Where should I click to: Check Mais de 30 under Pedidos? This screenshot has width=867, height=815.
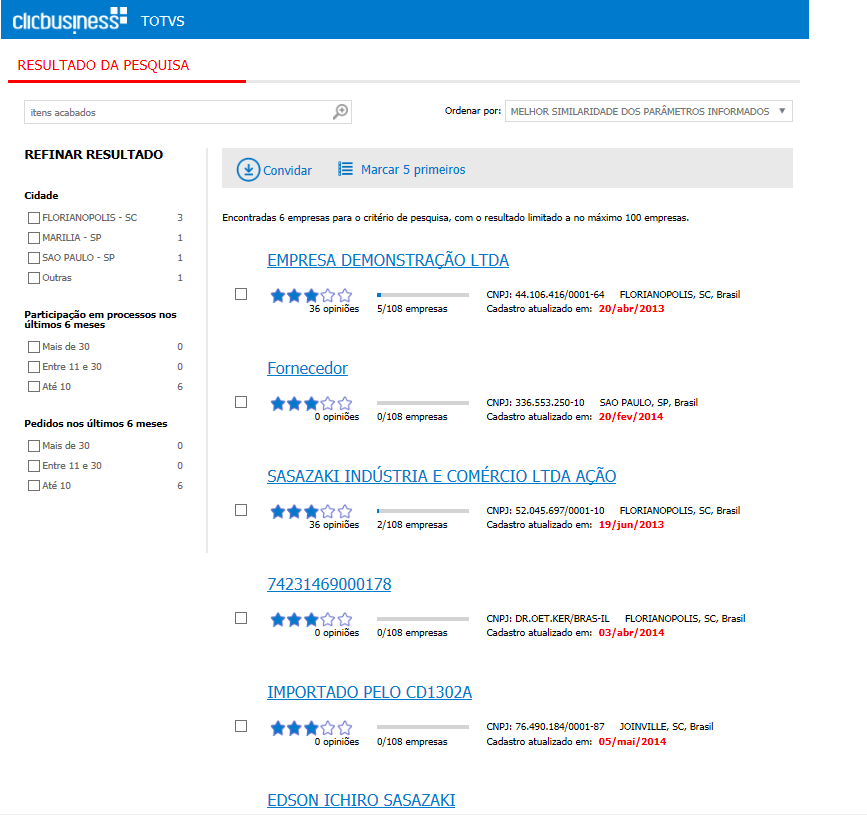tap(34, 446)
